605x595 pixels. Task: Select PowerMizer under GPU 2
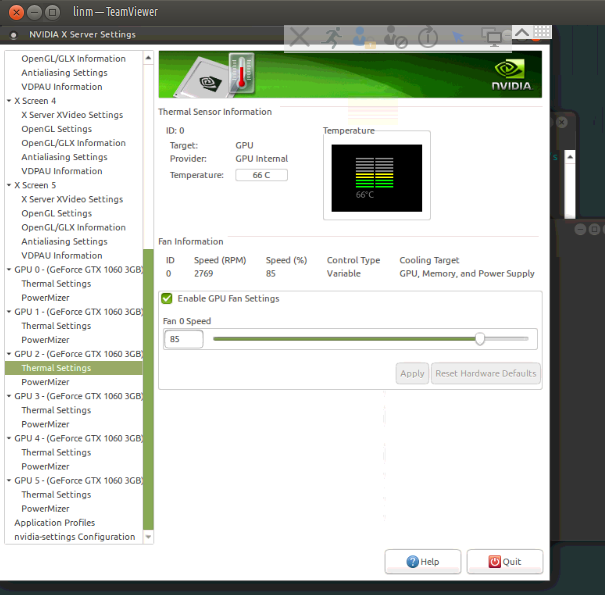[46, 382]
